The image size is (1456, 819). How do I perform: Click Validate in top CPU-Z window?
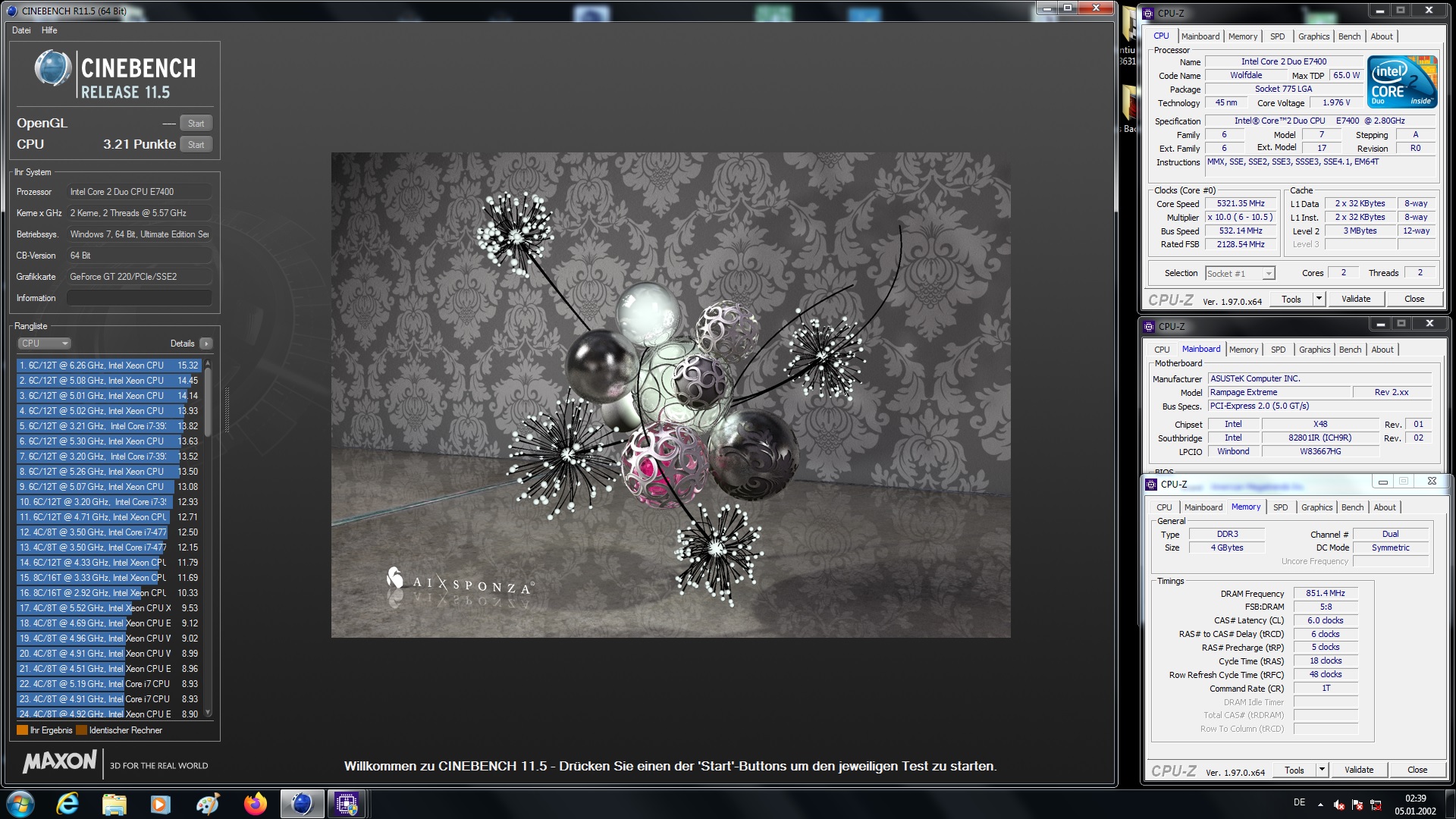pos(1356,299)
